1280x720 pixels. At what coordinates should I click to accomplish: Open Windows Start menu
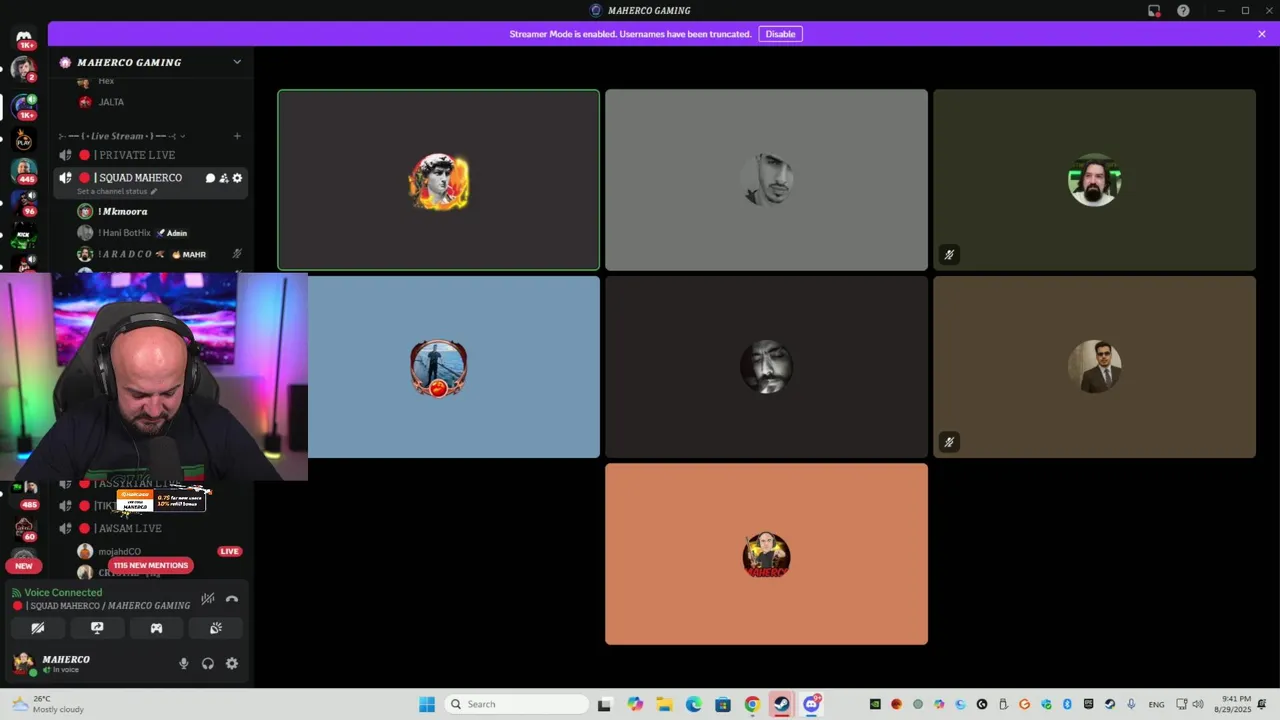(427, 704)
